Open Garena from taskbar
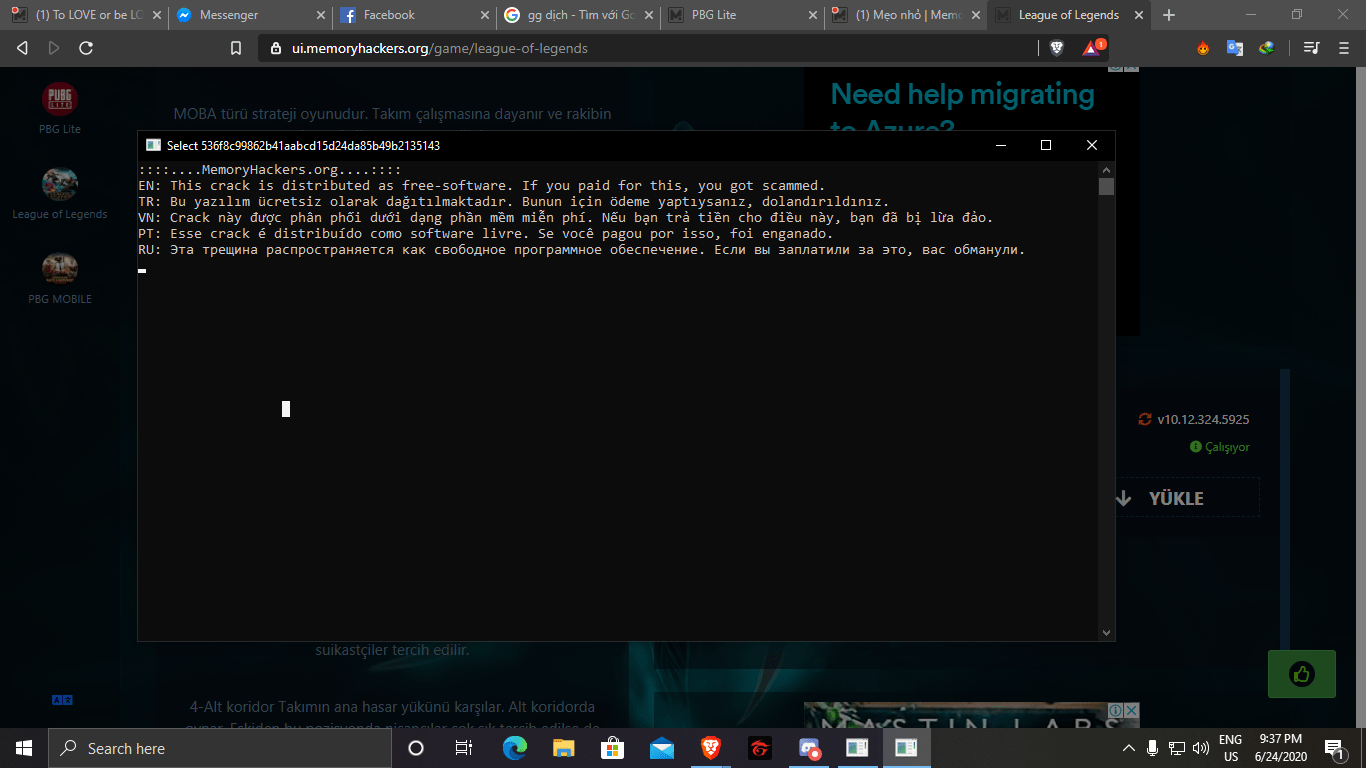 (x=759, y=748)
